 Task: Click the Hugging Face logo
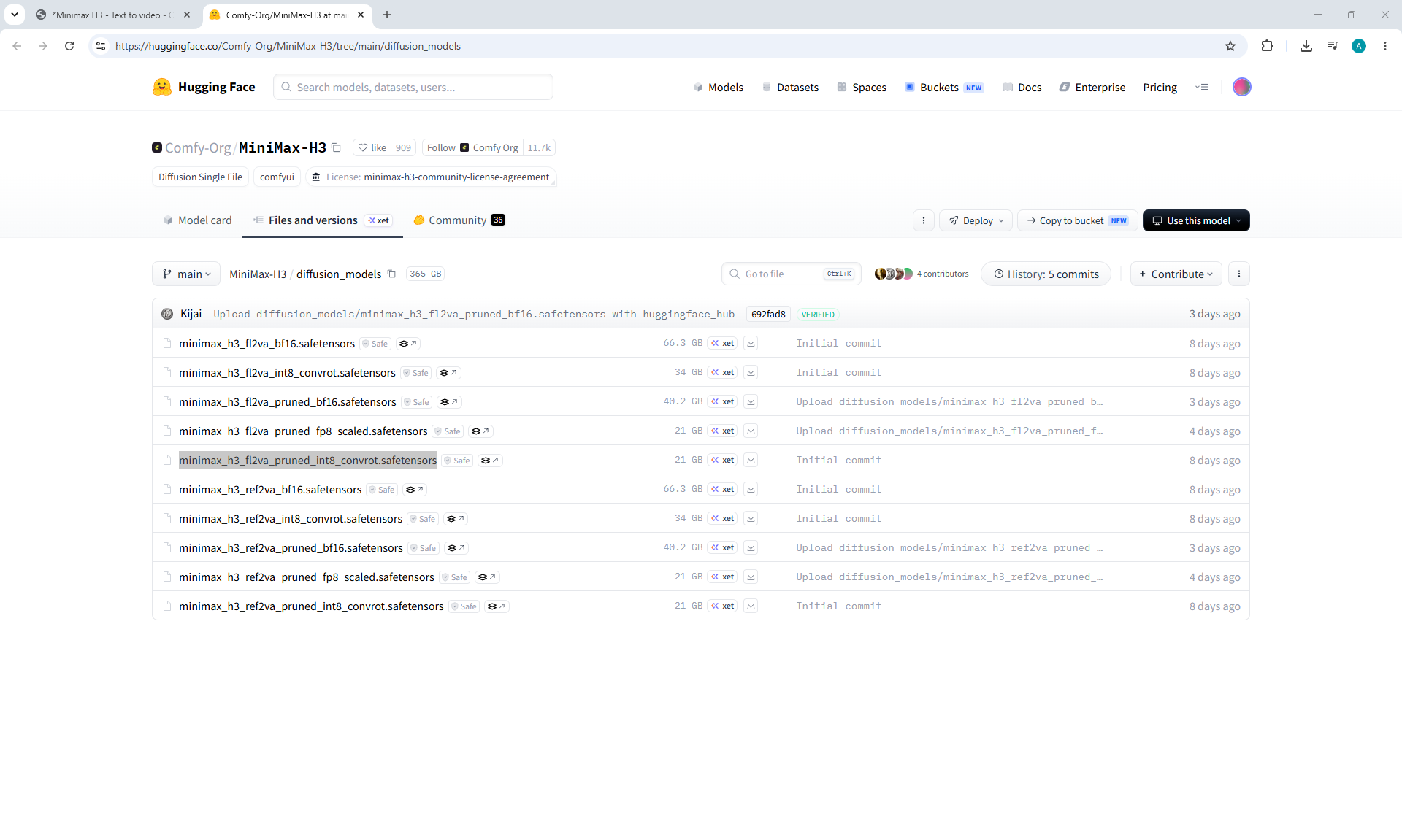pyautogui.click(x=204, y=87)
